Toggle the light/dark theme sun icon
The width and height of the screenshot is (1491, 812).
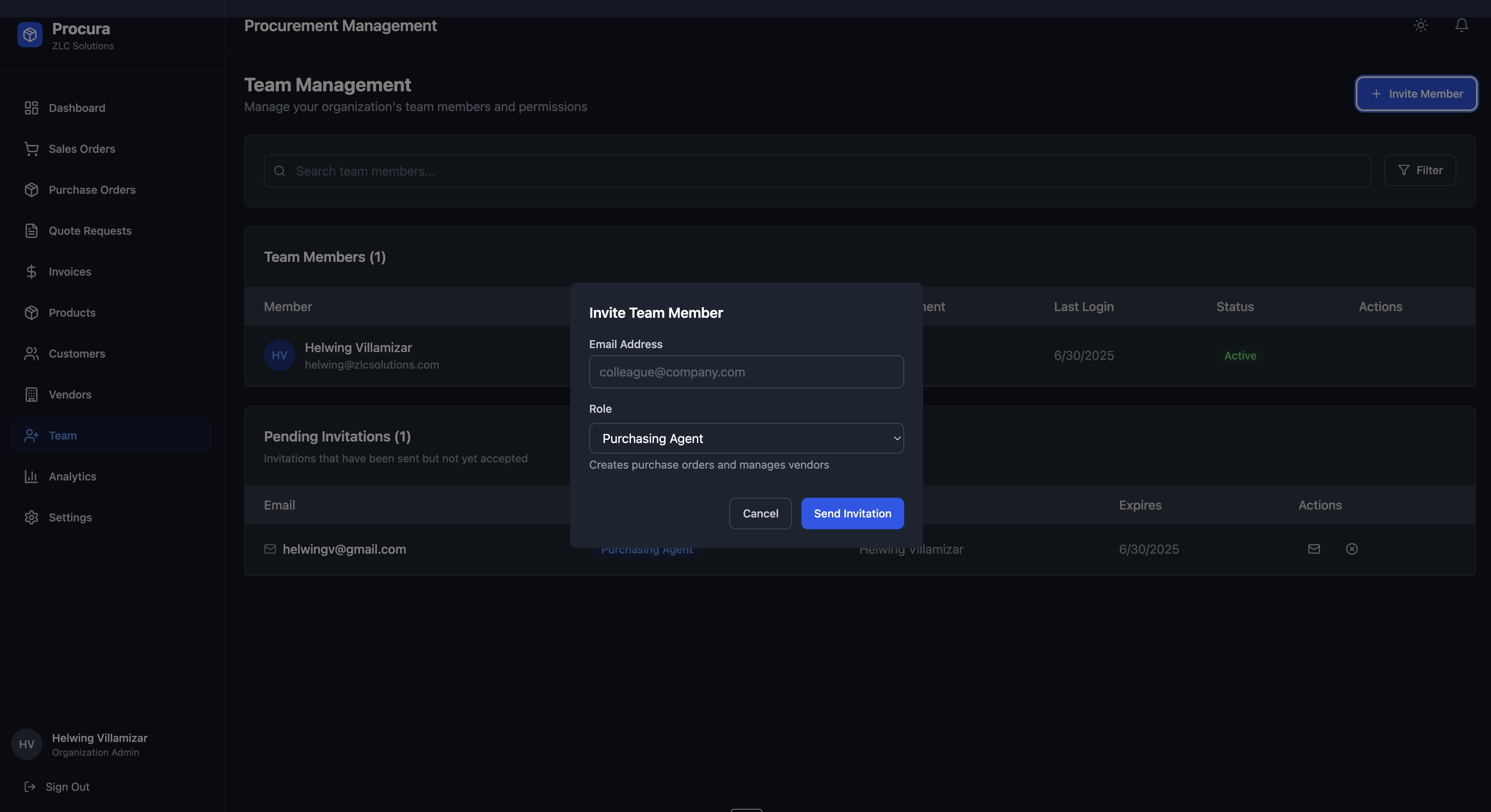point(1421,25)
